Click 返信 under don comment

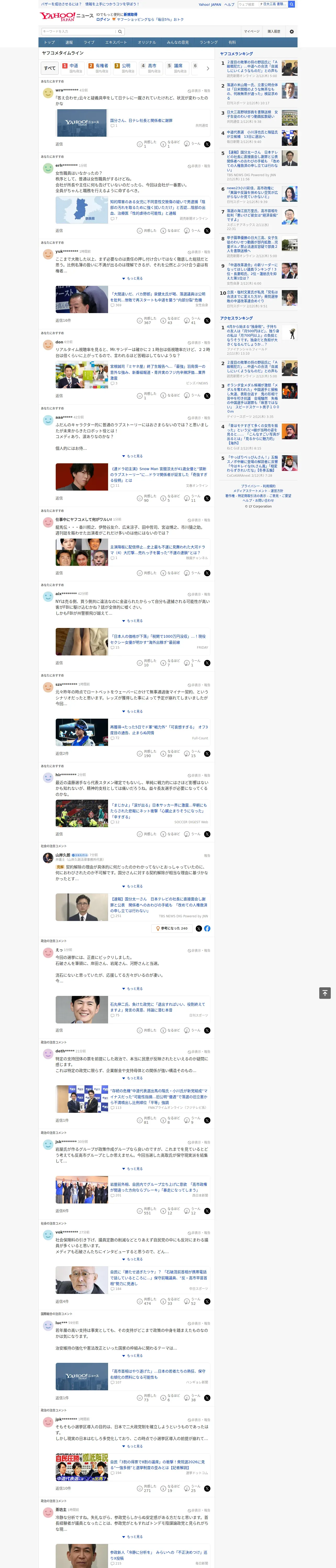point(59,396)
